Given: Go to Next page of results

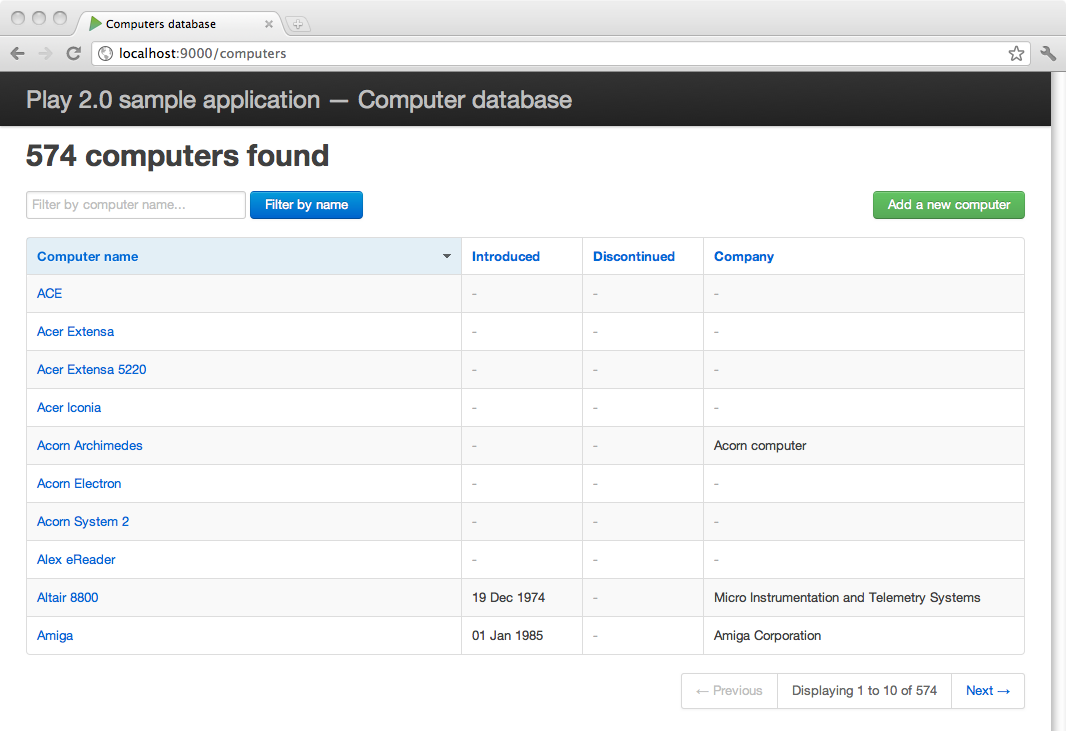Looking at the screenshot, I should 987,691.
